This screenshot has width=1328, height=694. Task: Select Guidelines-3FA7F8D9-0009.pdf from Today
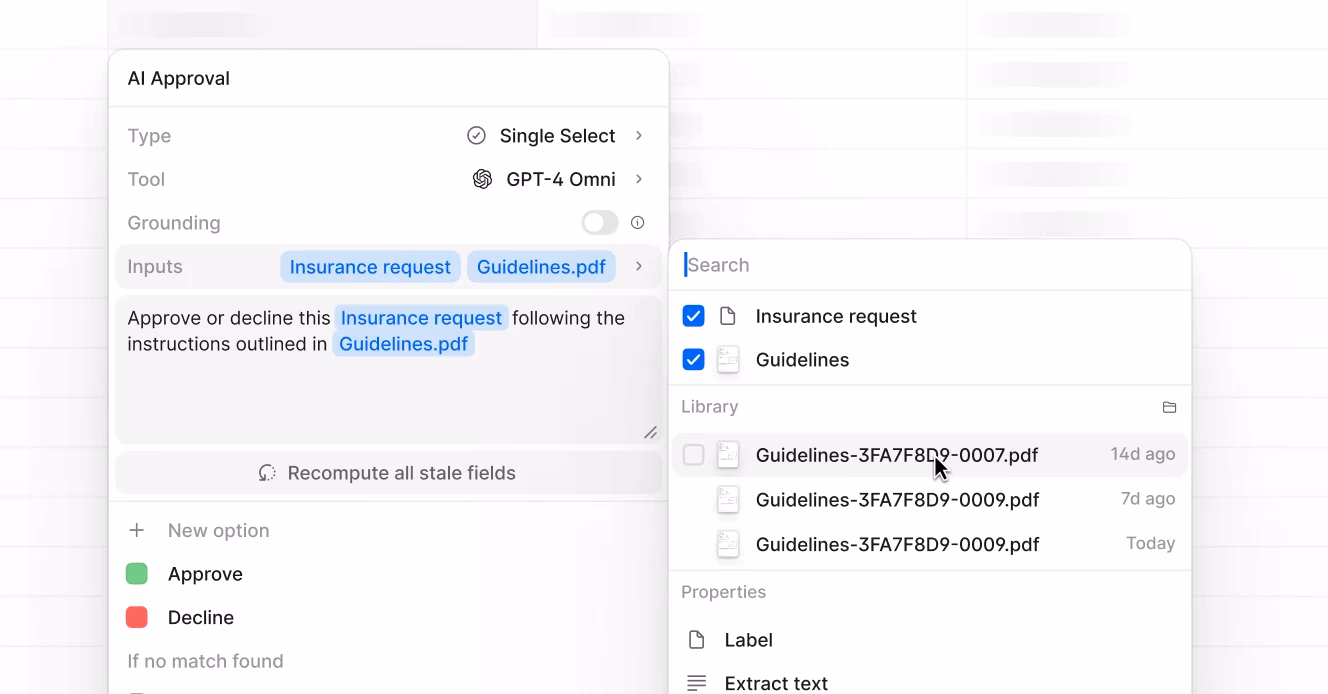click(930, 544)
